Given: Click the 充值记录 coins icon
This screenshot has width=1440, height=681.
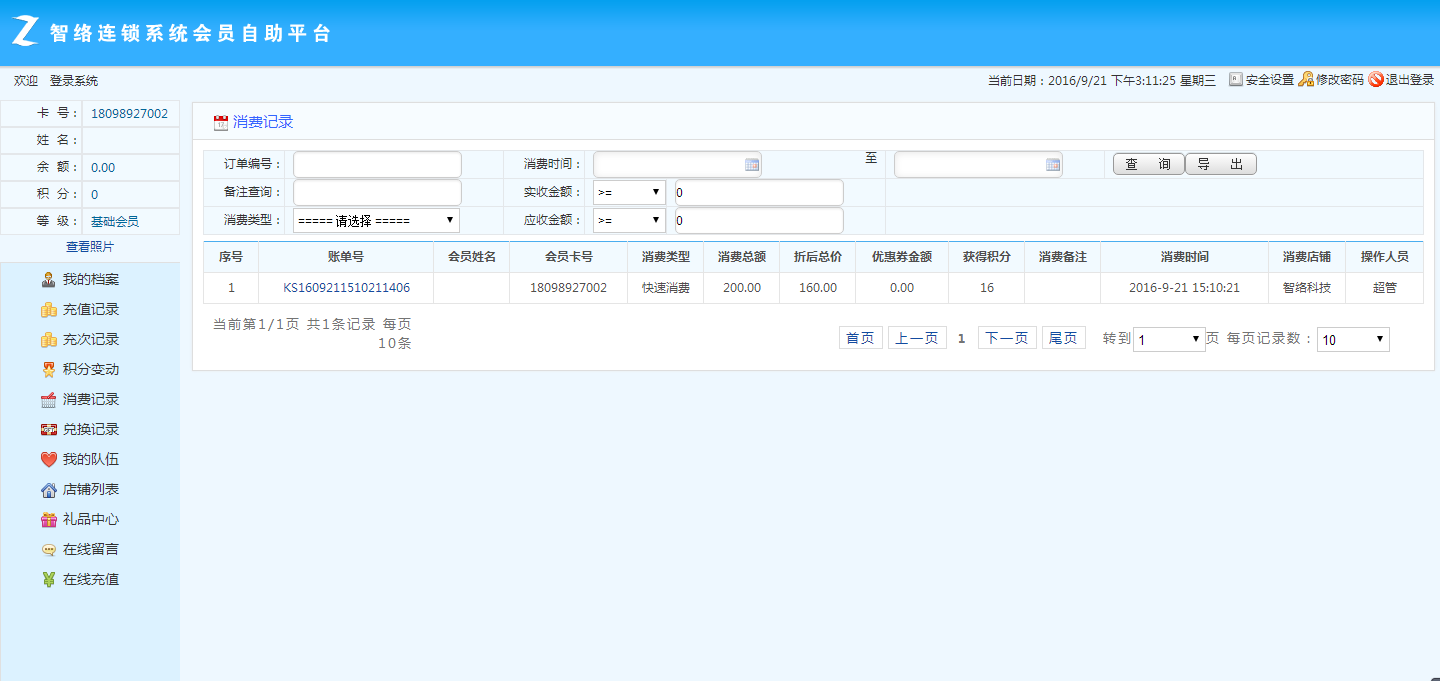Looking at the screenshot, I should click(x=48, y=309).
